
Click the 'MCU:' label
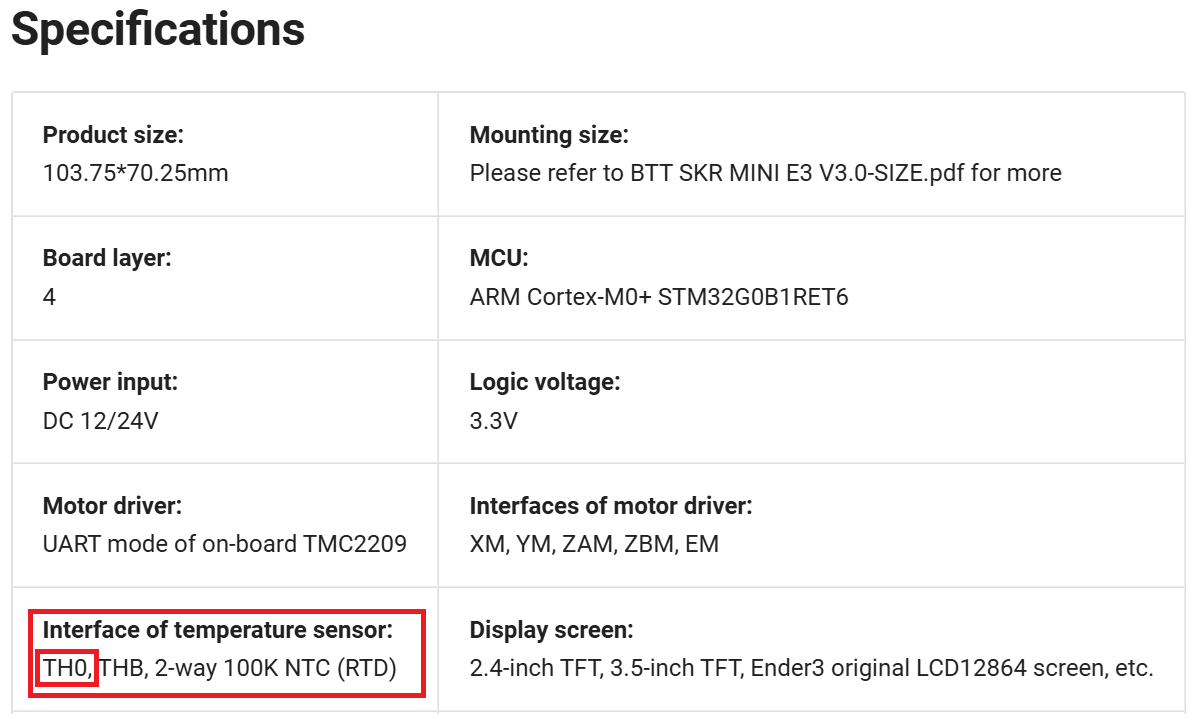[x=498, y=258]
